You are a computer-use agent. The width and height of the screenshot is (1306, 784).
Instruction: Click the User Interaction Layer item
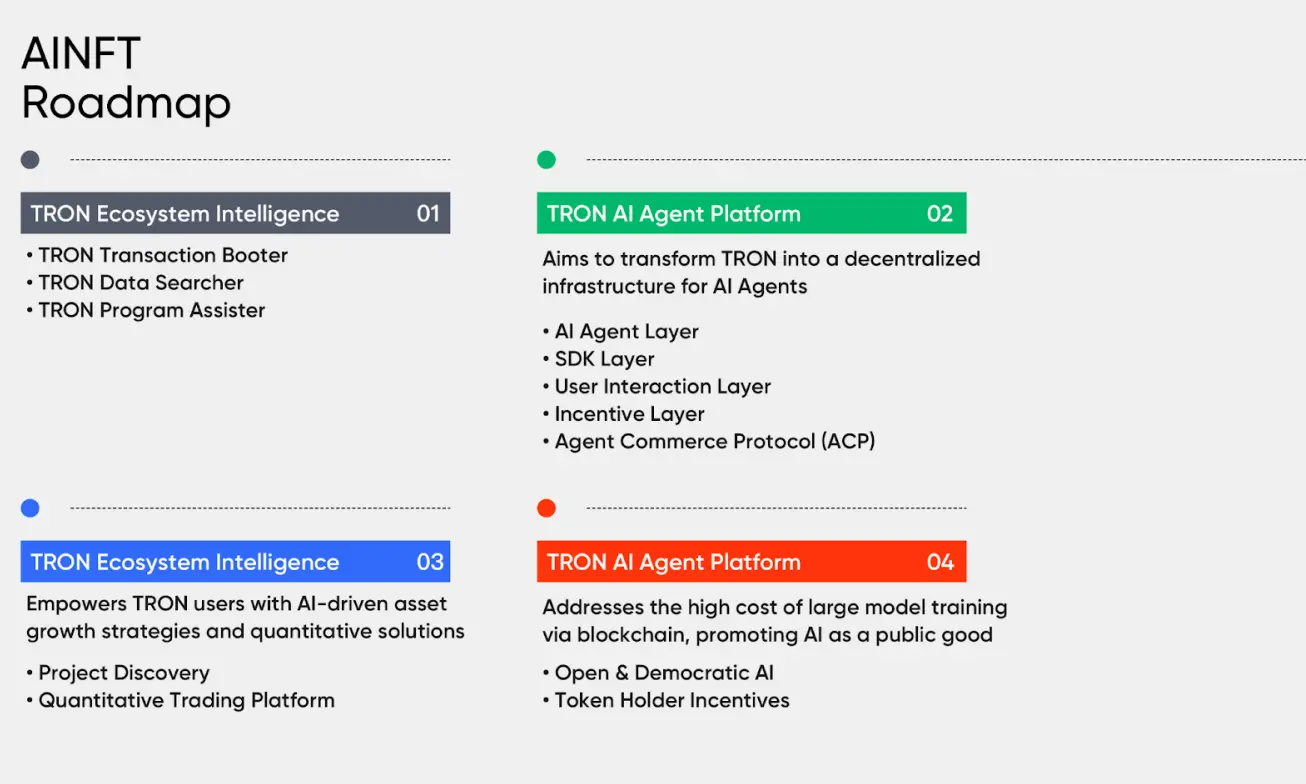pyautogui.click(x=662, y=386)
